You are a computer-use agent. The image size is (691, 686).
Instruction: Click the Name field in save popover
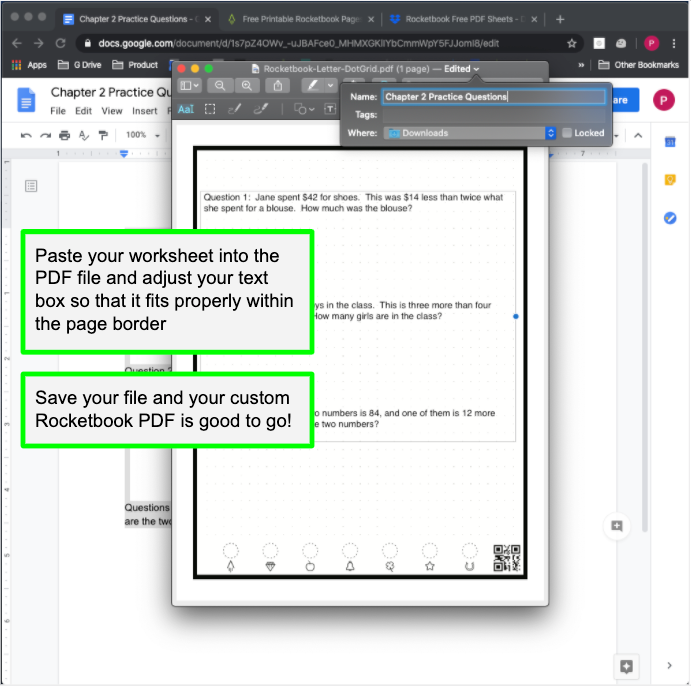[494, 97]
